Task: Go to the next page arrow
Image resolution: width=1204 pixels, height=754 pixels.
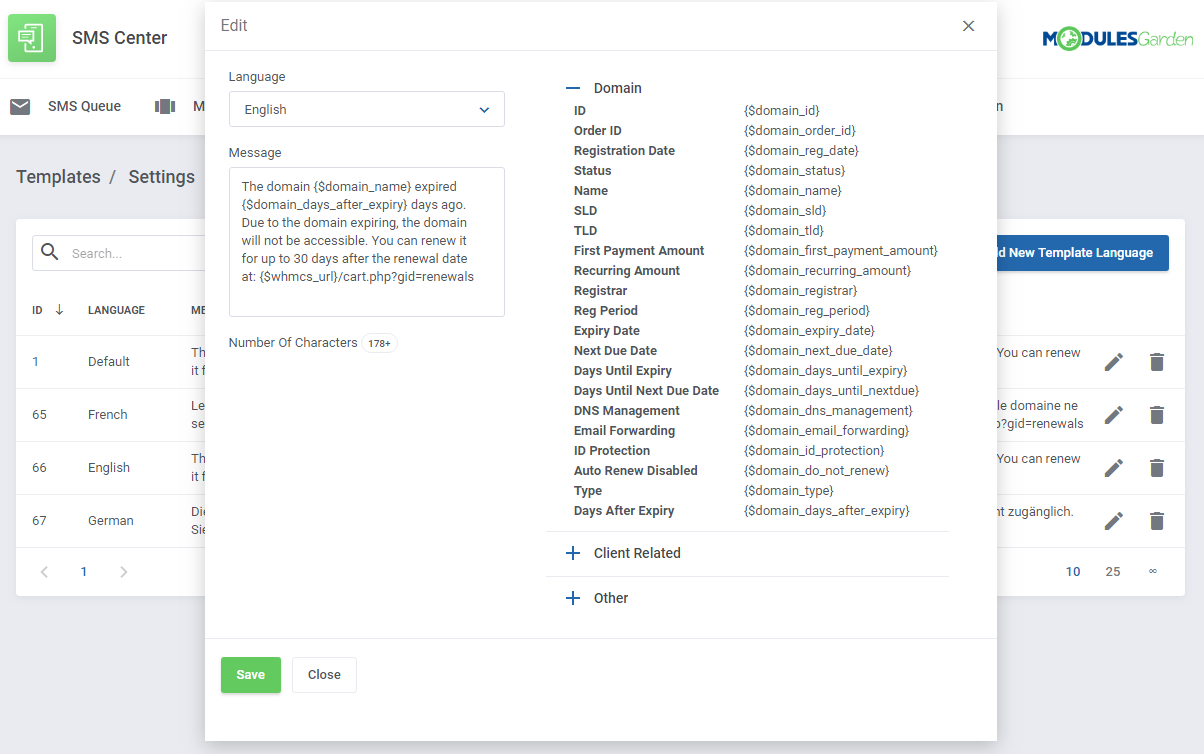Action: pyautogui.click(x=124, y=572)
